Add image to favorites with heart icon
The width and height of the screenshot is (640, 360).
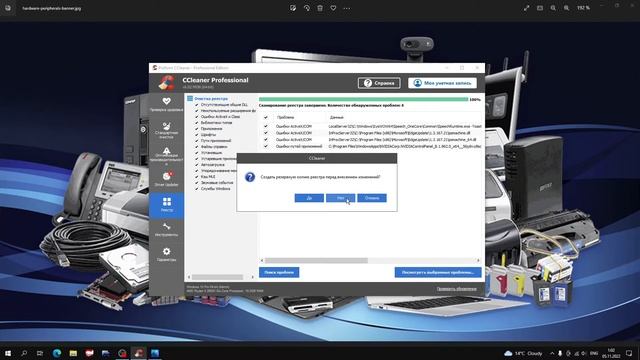[333, 8]
